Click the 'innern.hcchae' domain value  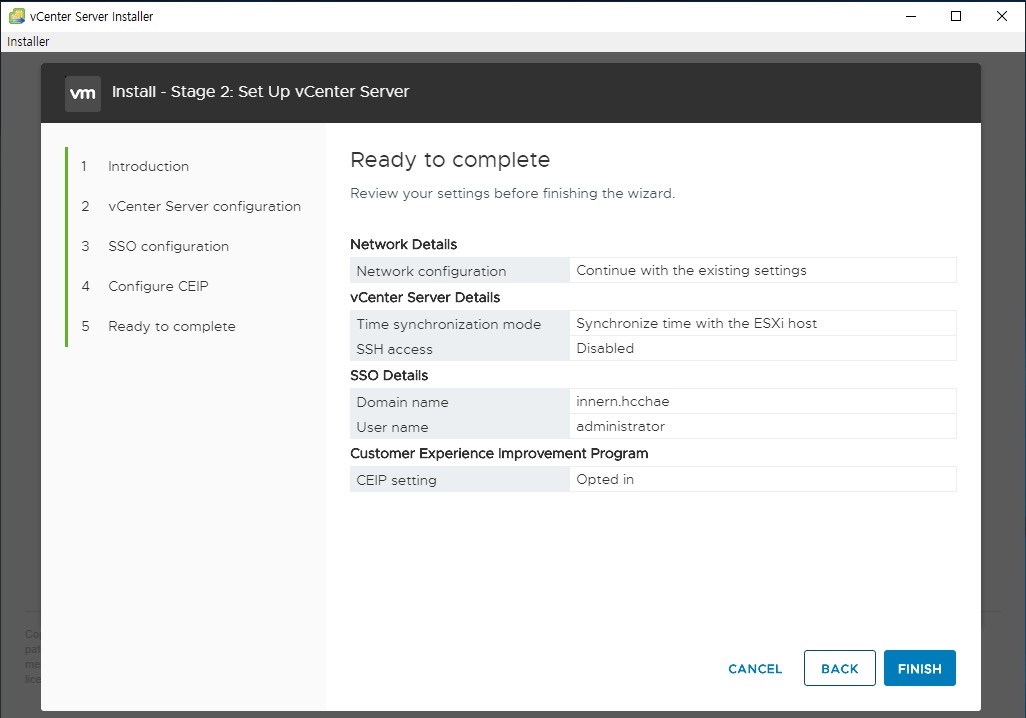coord(622,401)
